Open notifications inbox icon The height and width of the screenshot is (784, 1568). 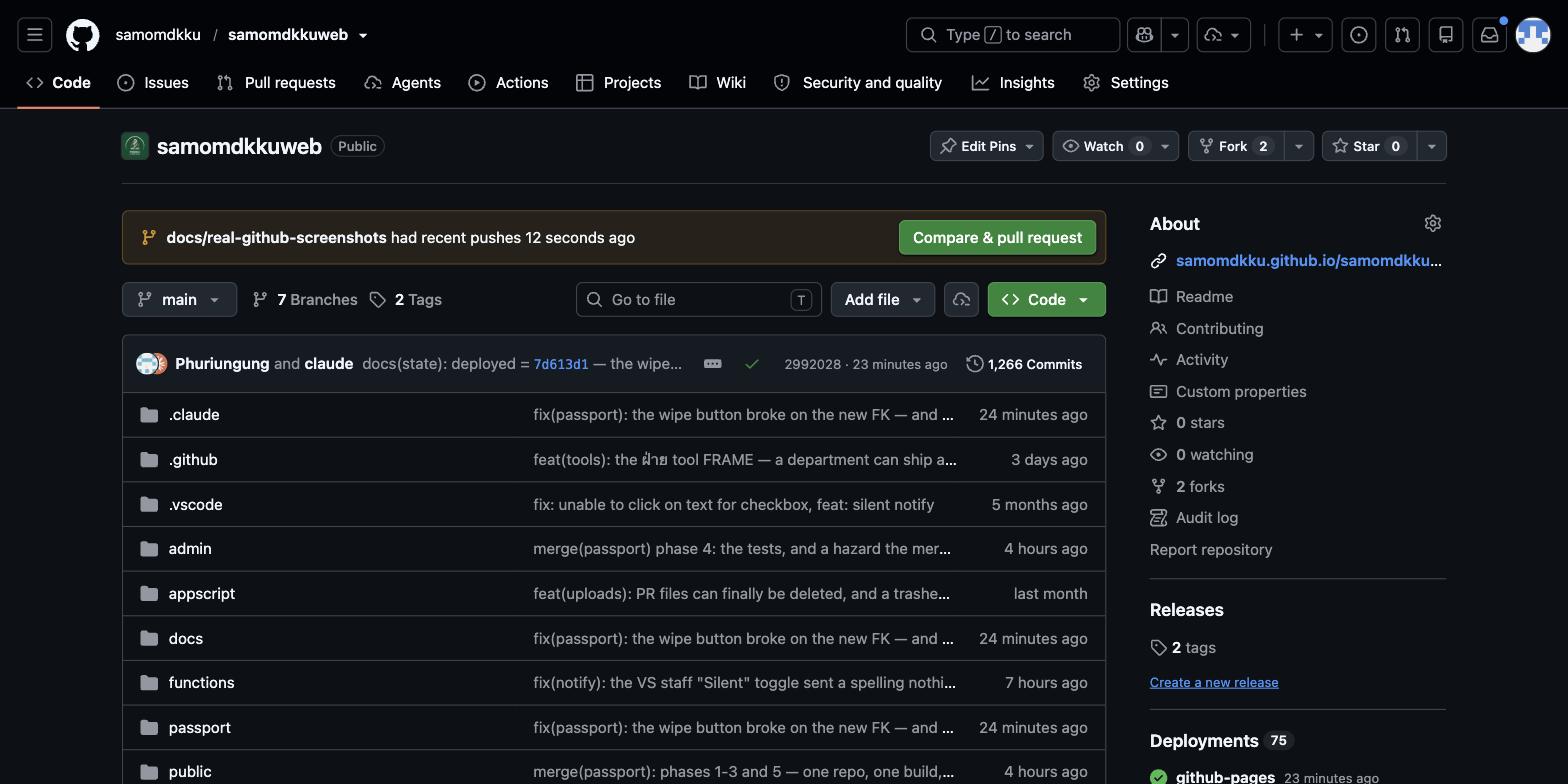1490,35
